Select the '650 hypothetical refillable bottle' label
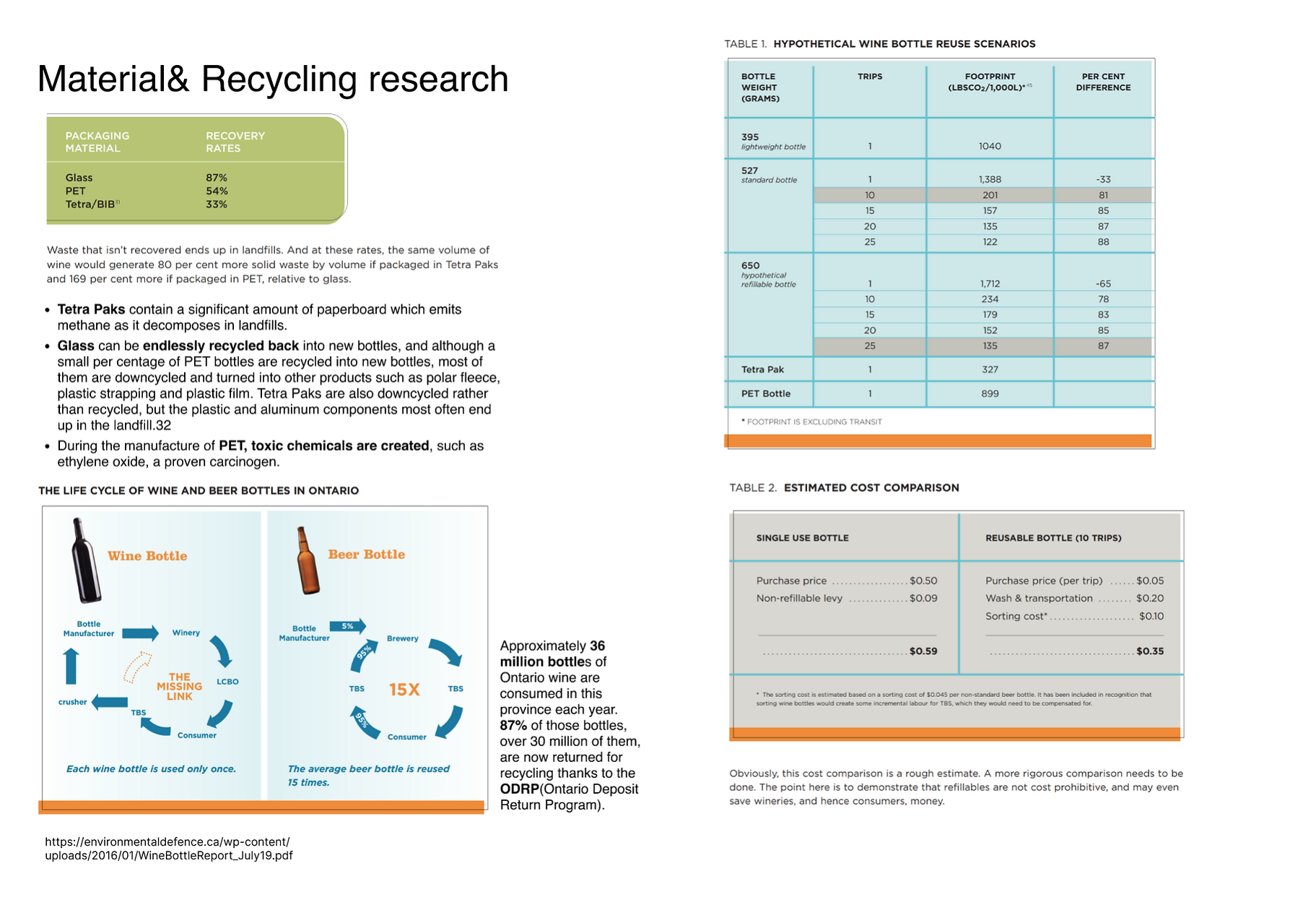This screenshot has width=1316, height=897. click(769, 274)
